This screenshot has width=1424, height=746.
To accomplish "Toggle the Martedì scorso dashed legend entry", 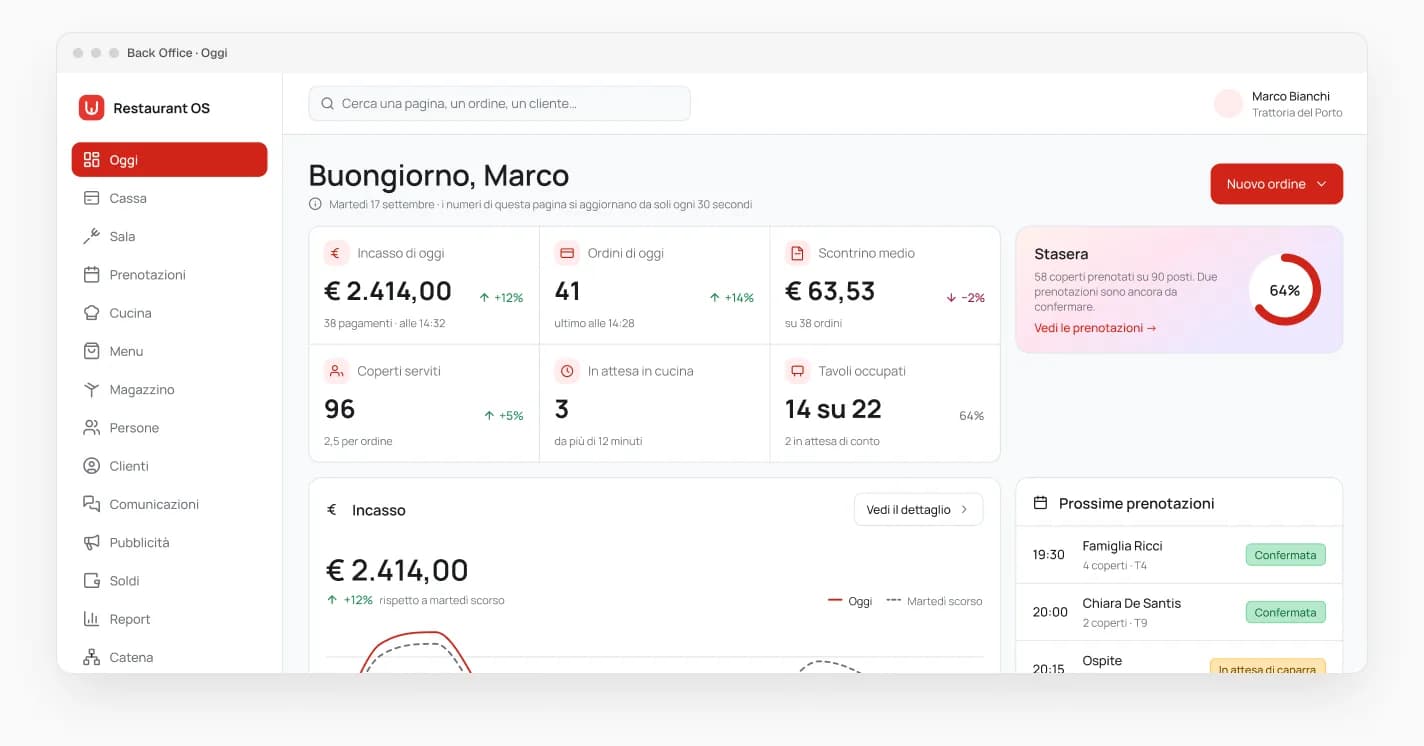I will point(934,601).
